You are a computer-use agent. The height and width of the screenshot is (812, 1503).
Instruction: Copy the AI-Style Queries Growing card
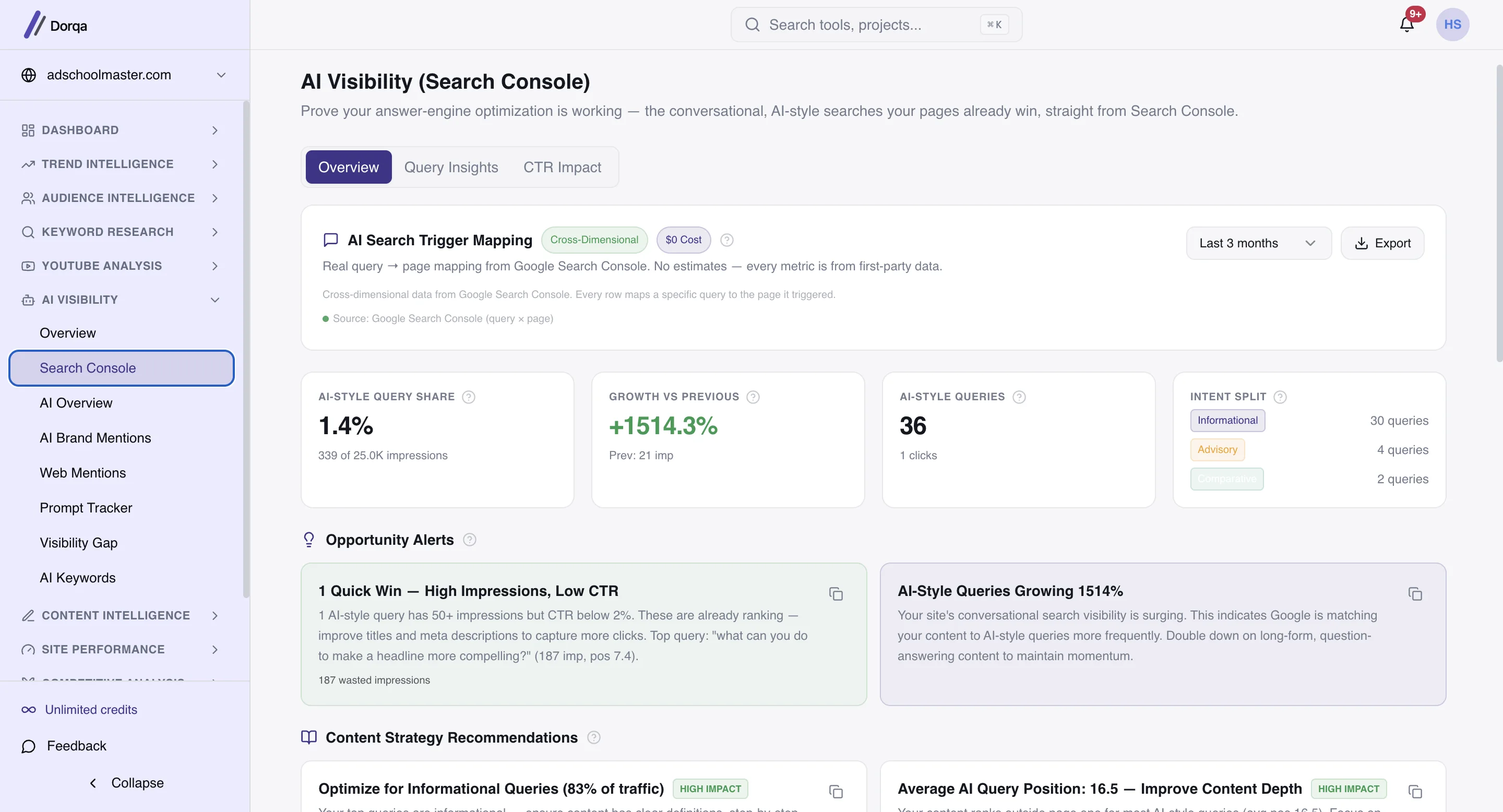(1415, 594)
